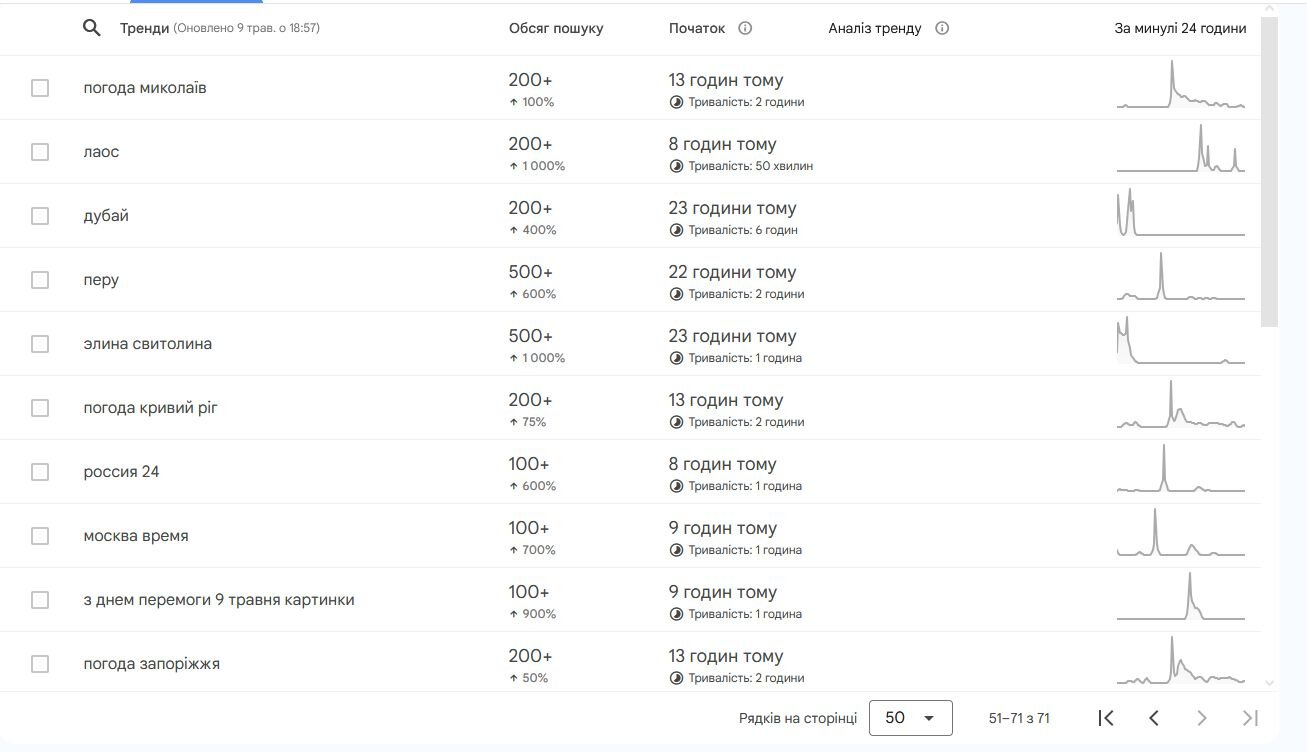Click the sparkline chart for лаос
The height and width of the screenshot is (752, 1307).
1181,152
